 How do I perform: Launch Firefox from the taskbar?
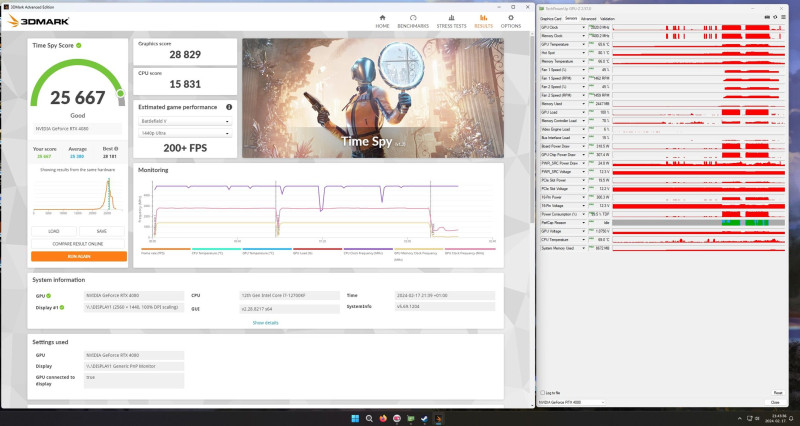click(383, 419)
